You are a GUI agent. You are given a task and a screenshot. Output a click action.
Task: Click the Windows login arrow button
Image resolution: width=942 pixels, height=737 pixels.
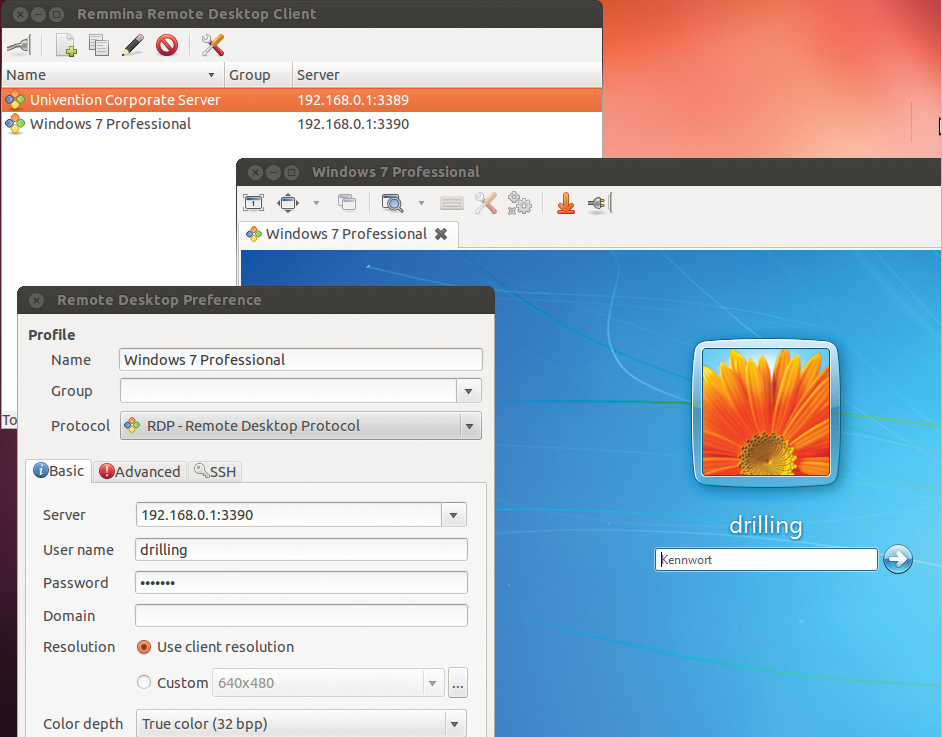click(x=897, y=559)
